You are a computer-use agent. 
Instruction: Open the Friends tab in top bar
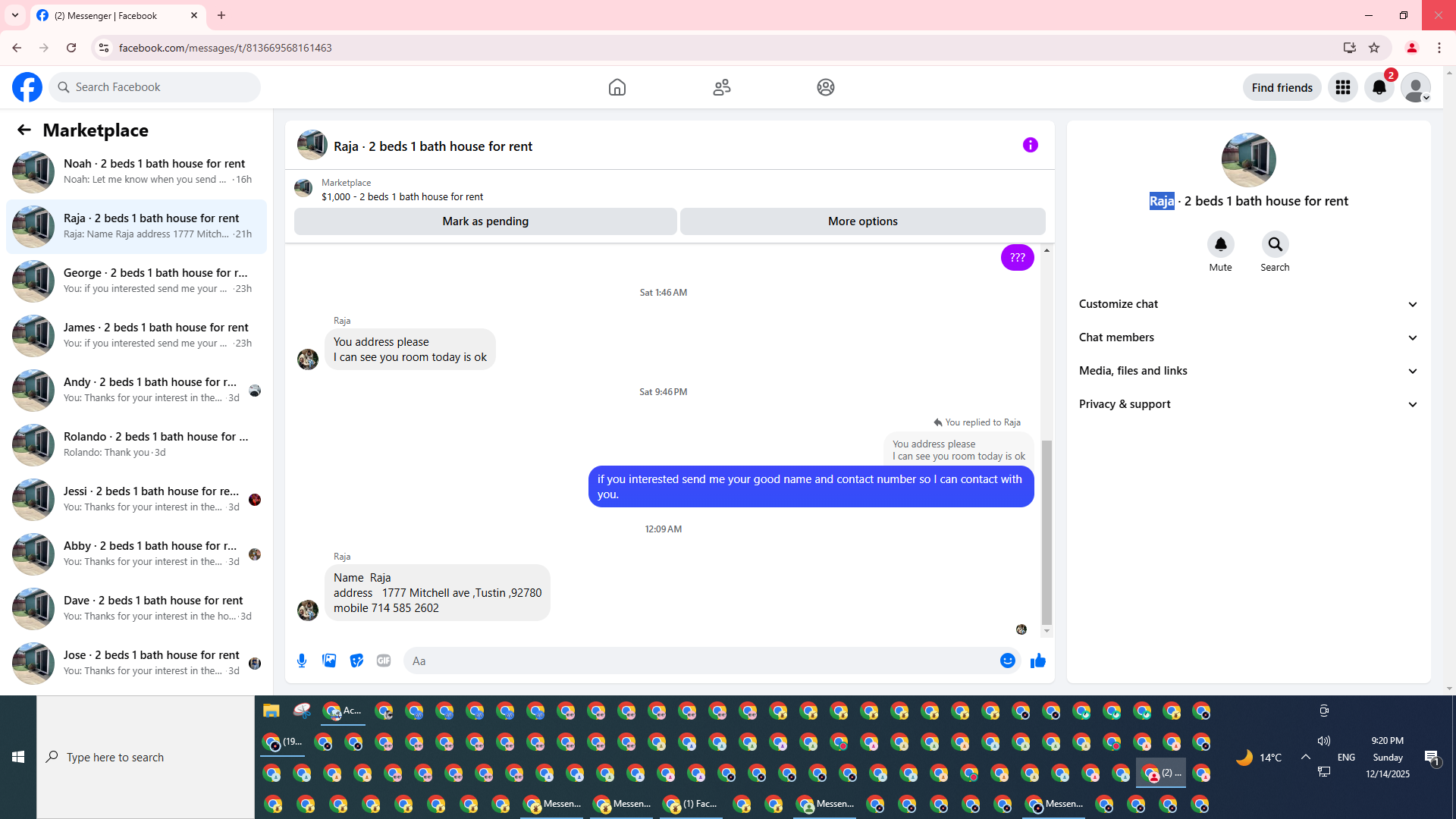(721, 87)
